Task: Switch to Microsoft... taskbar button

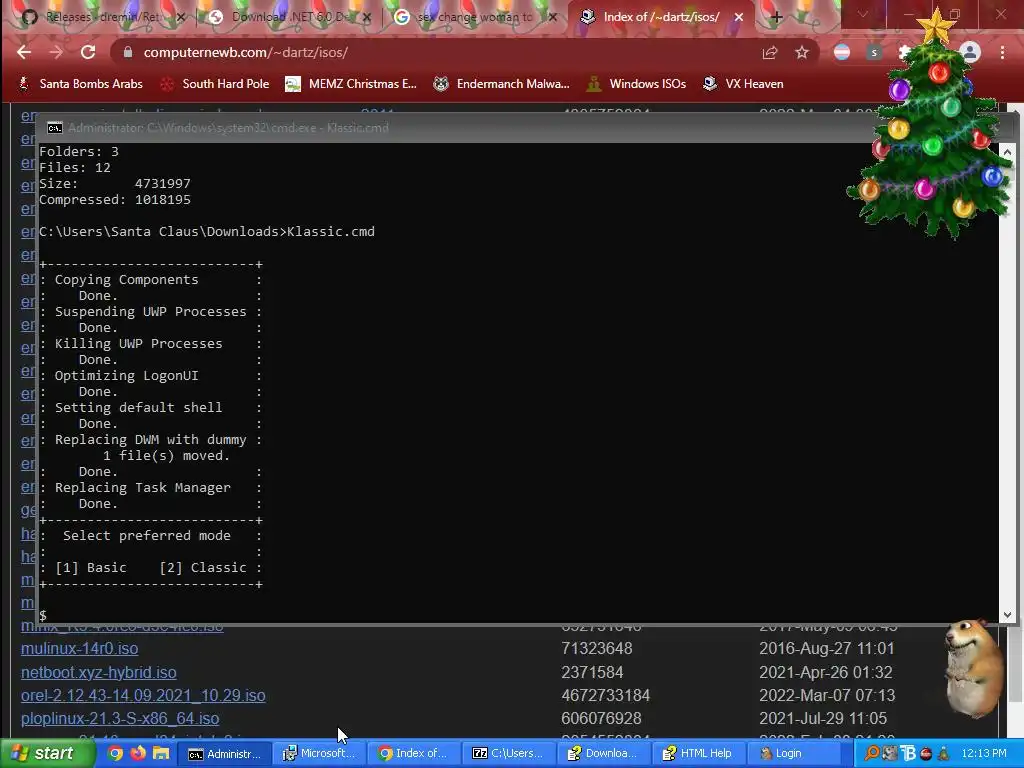Action: pos(319,754)
